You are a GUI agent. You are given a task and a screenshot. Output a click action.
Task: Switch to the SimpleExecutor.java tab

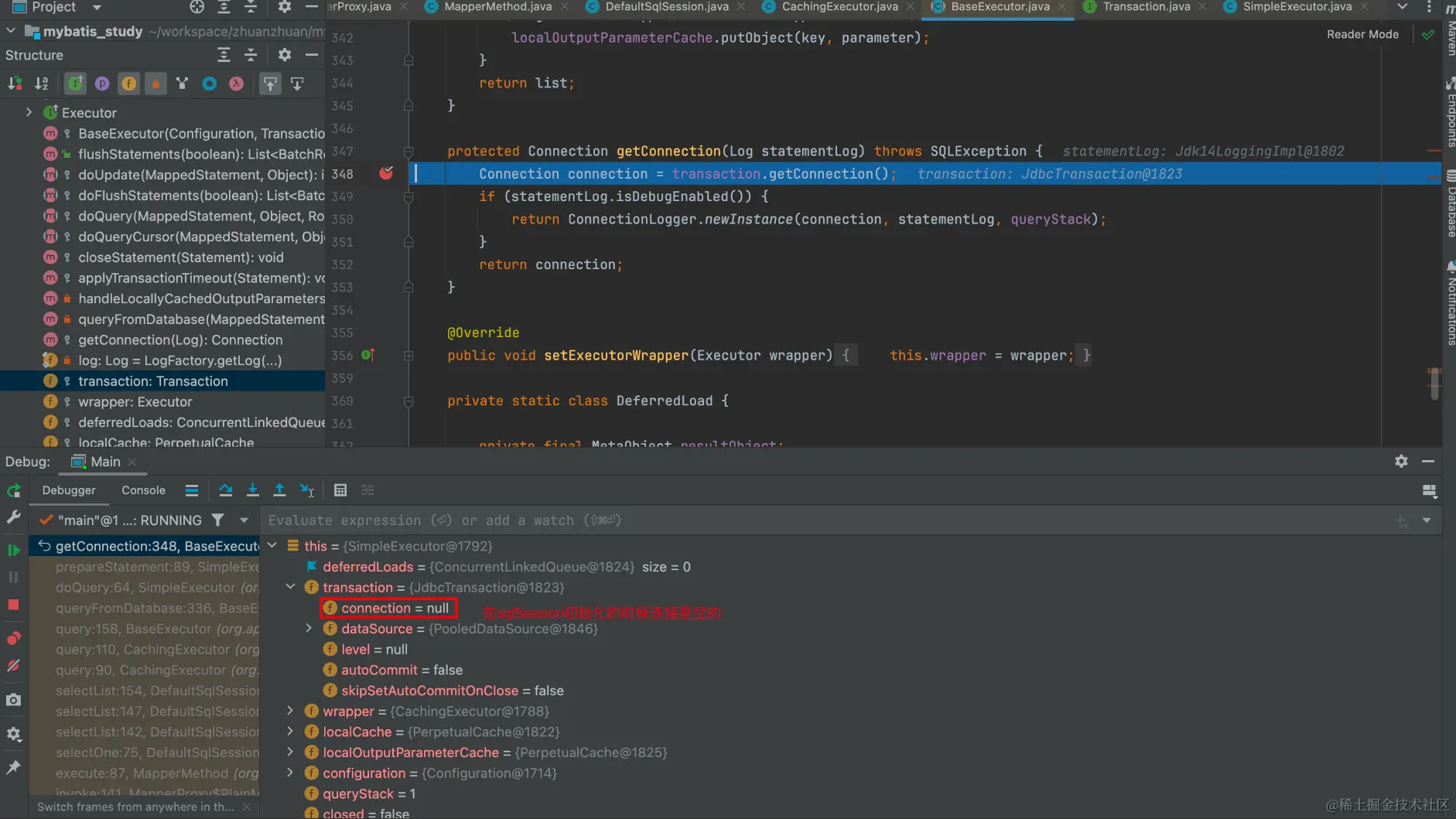[x=1297, y=7]
